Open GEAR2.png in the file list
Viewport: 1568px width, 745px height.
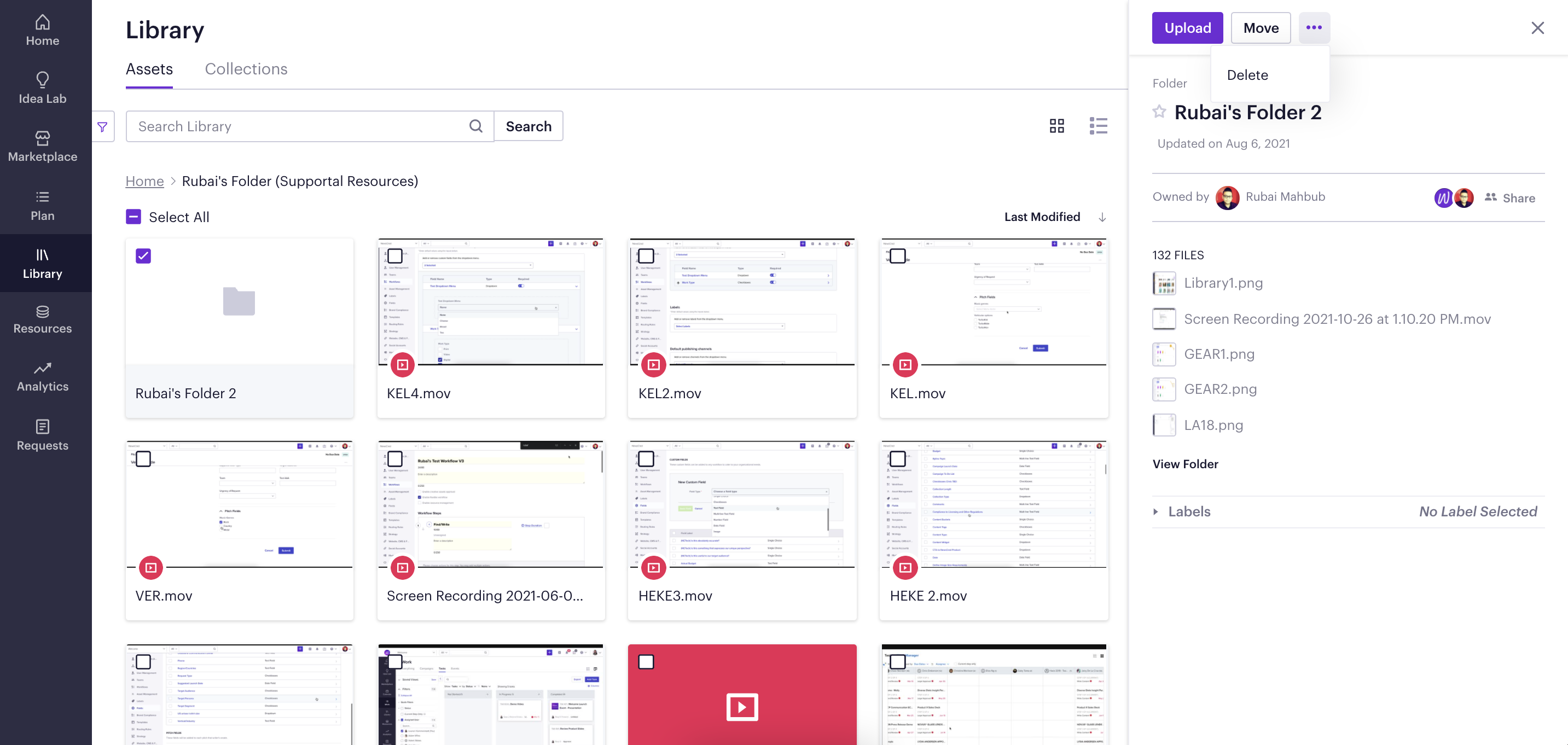click(1205, 389)
